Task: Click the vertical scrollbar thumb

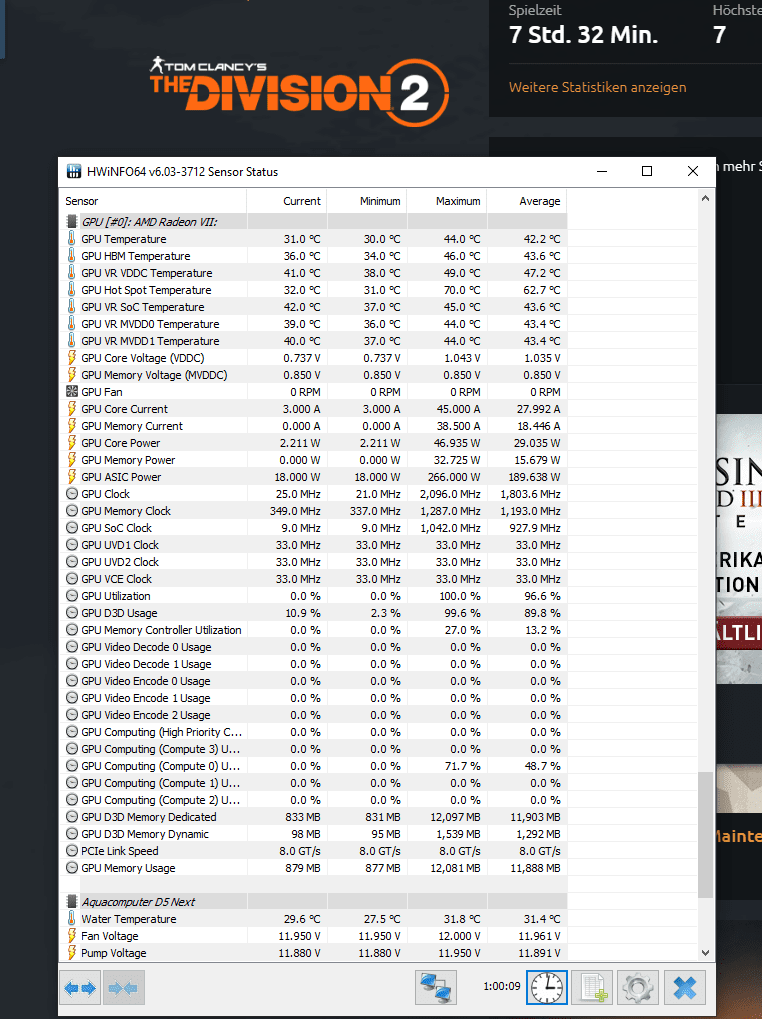Action: [x=705, y=834]
